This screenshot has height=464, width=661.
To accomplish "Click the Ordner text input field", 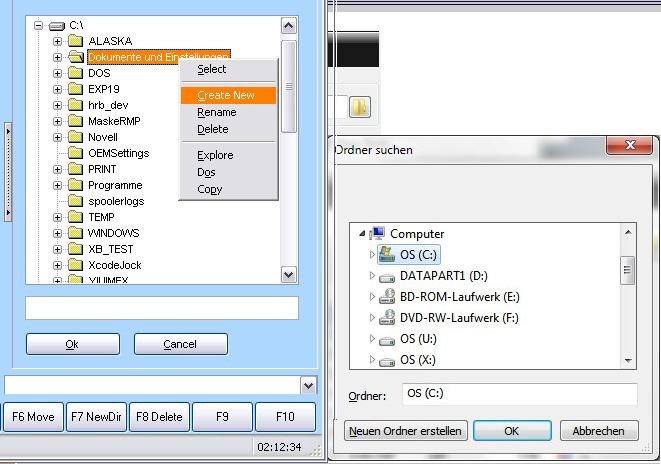I will 518,394.
